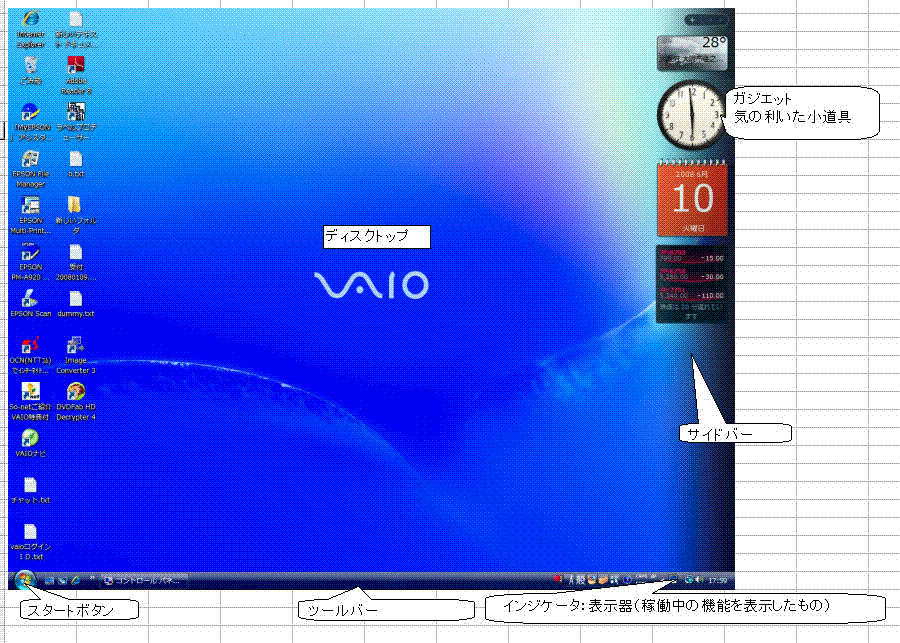This screenshot has height=643, width=900.
Task: Click the analog clock gadget in sidebar
Action: coord(691,114)
